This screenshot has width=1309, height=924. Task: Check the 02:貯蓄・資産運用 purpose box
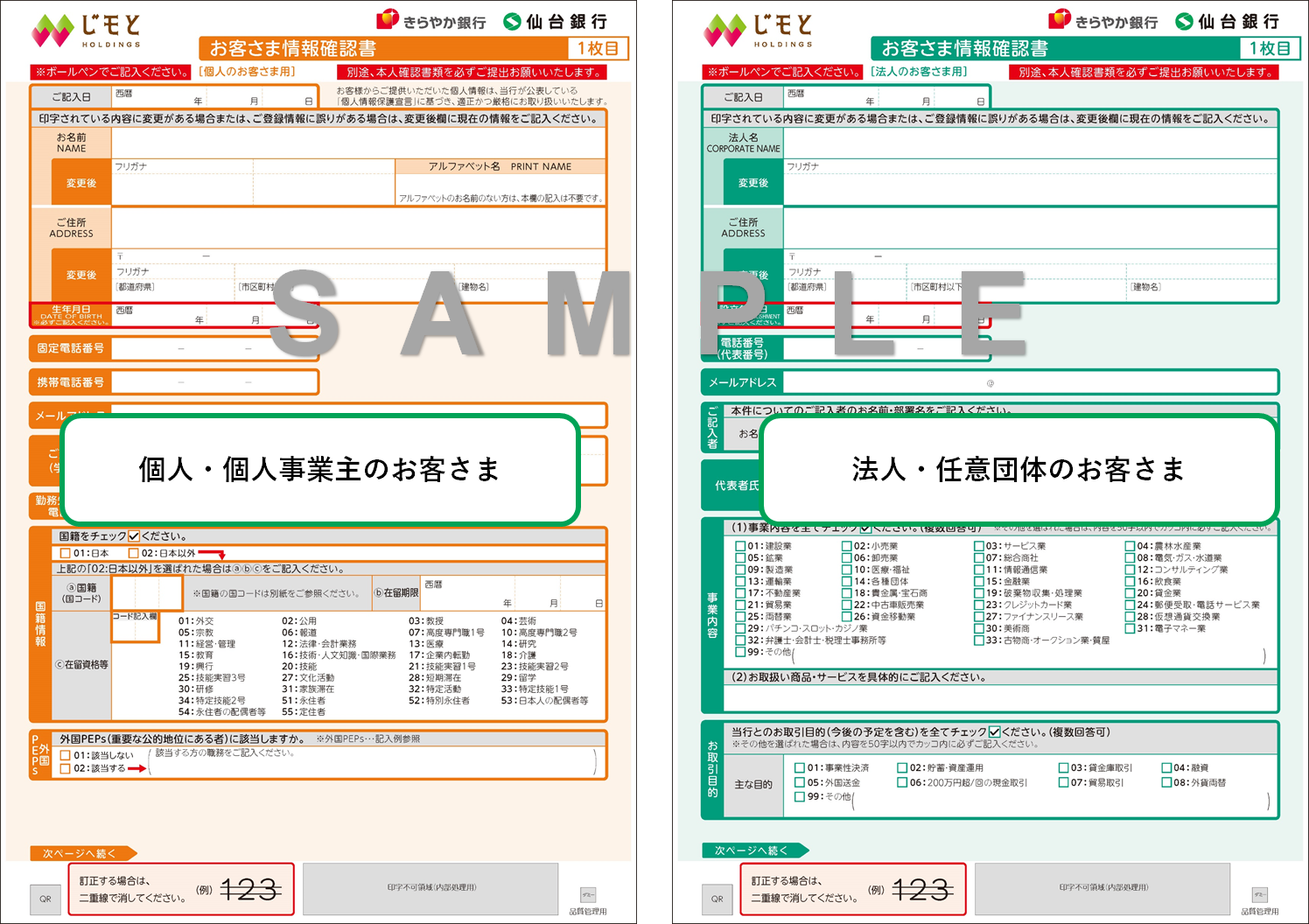[902, 768]
